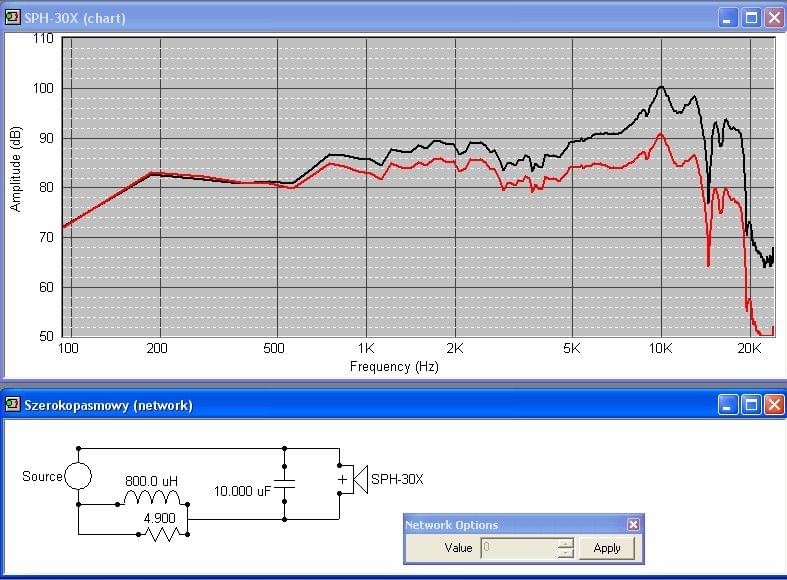Click the '800.0 uH' value label
Viewport: 787px width, 580px height.
click(x=152, y=481)
